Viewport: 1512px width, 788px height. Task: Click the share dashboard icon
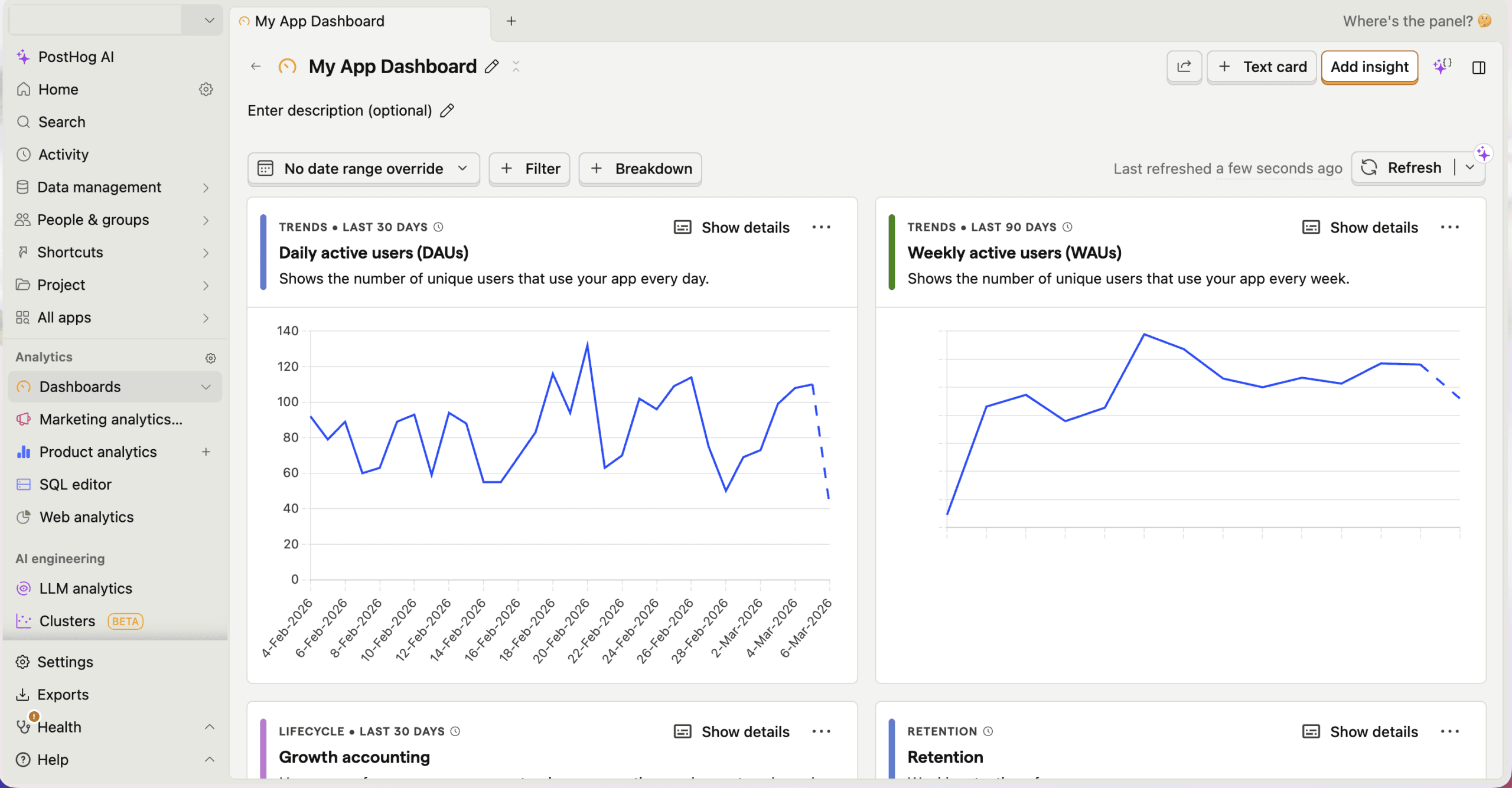(x=1184, y=67)
